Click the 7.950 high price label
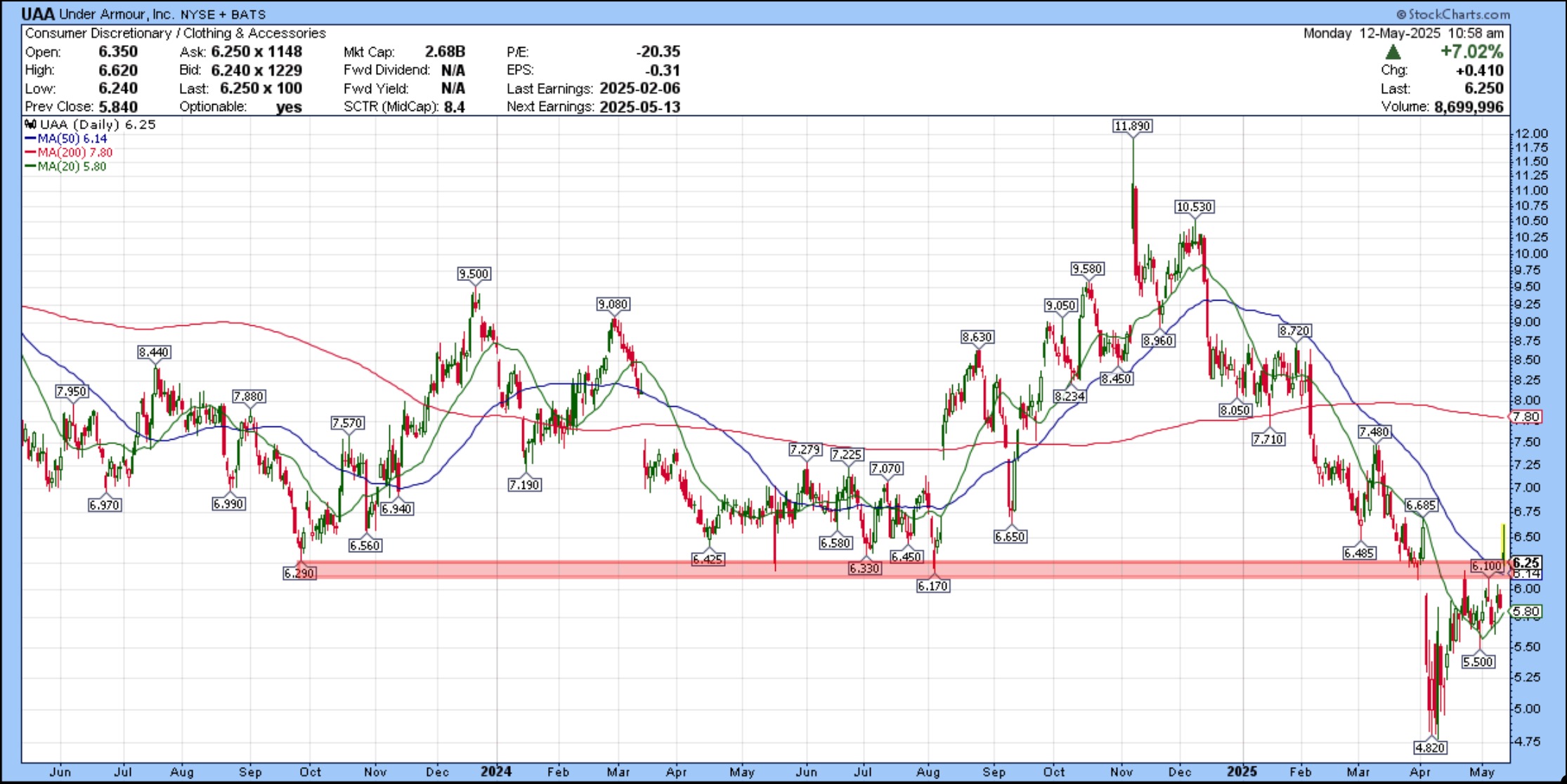1567x784 pixels. 72,391
